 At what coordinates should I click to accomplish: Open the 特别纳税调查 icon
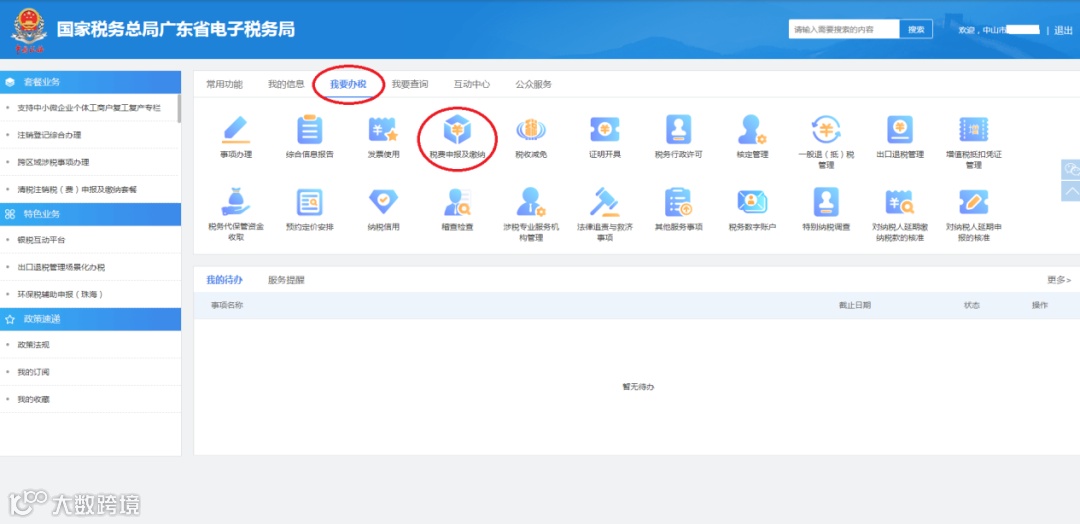click(x=826, y=202)
